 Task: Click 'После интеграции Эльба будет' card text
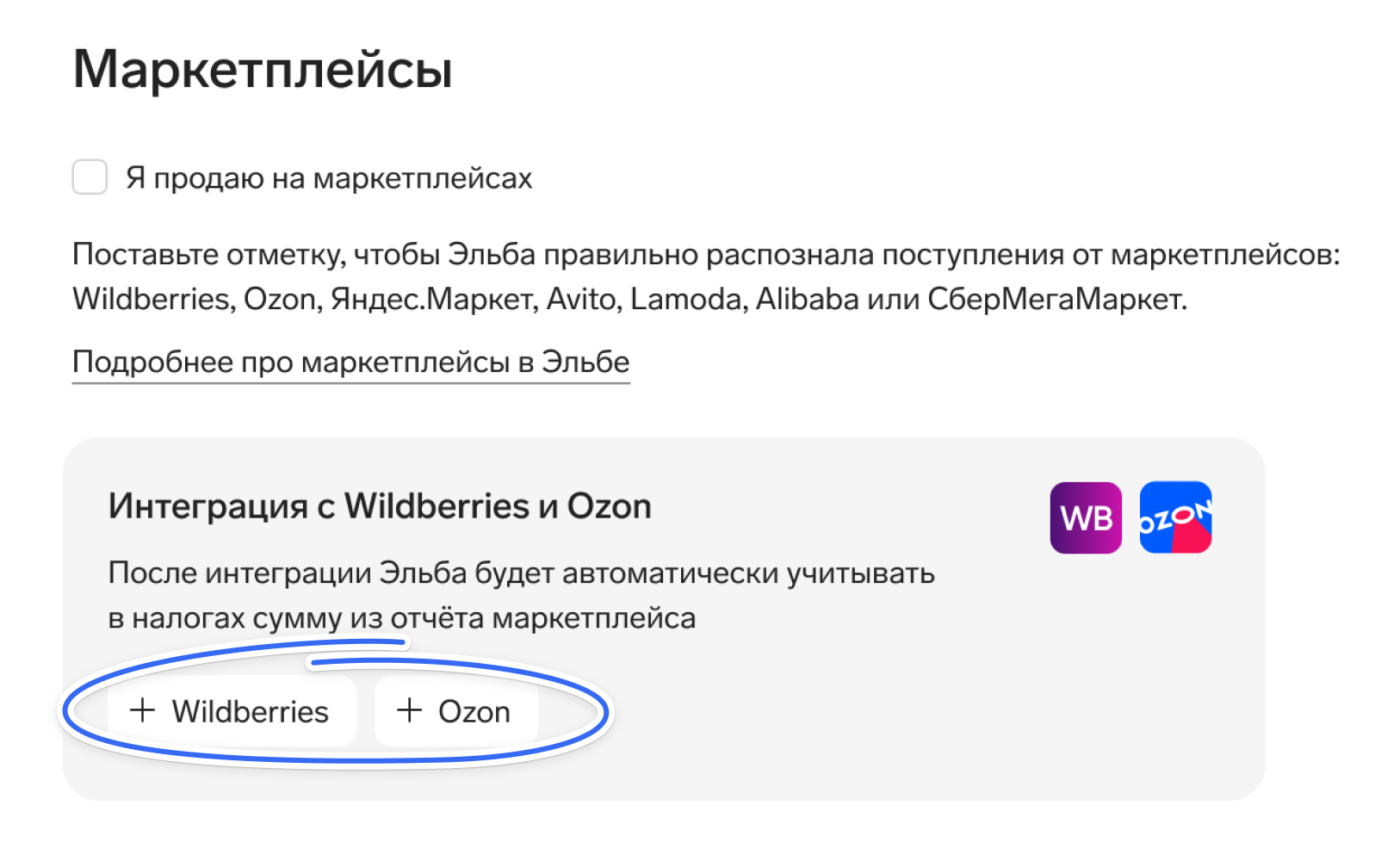(521, 573)
